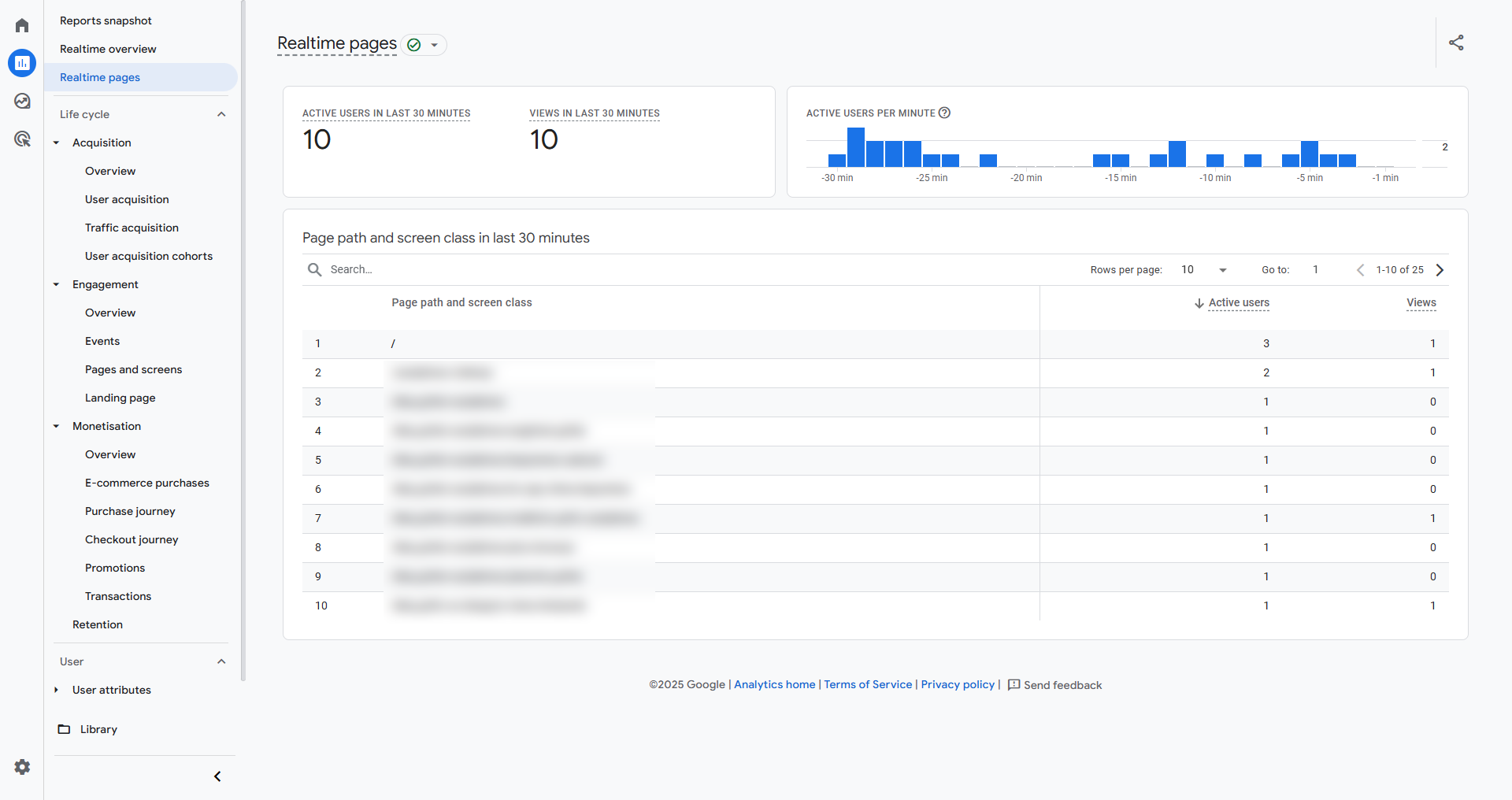This screenshot has height=800, width=1512.
Task: Collapse the Life cycle section
Action: coord(221,114)
